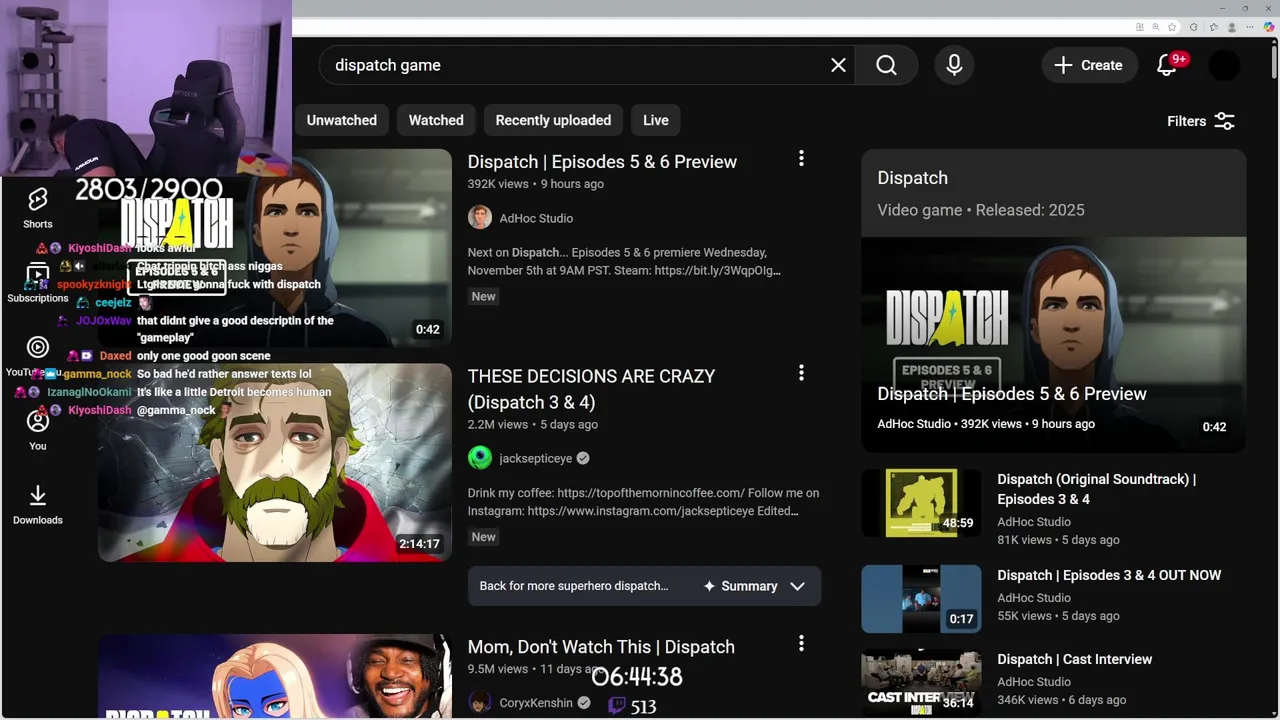The image size is (1280, 720).
Task: Click the CoryxKenshin channel avatar
Action: (x=480, y=703)
